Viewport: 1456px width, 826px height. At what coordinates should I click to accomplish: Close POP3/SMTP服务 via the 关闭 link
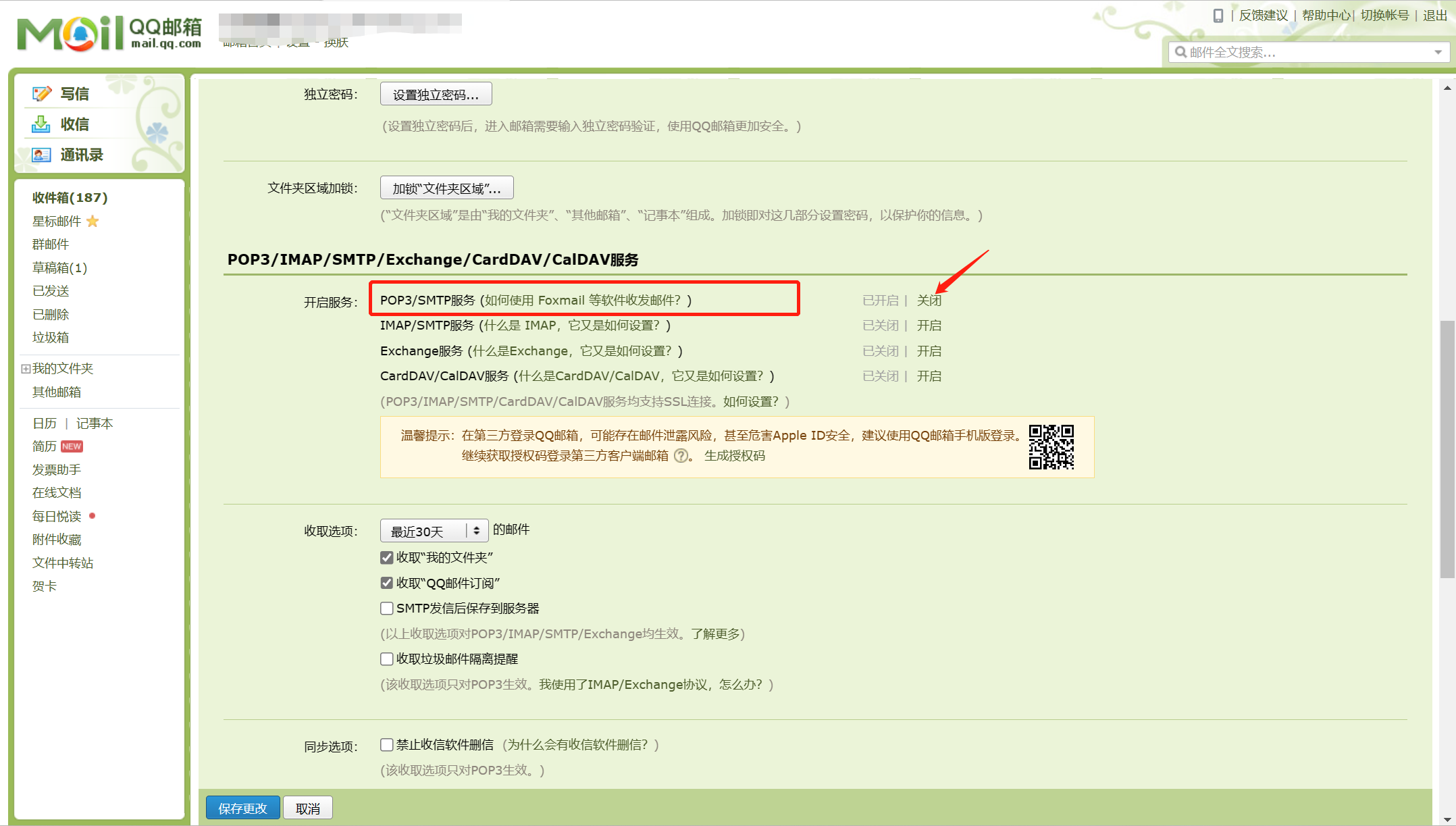pyautogui.click(x=930, y=300)
